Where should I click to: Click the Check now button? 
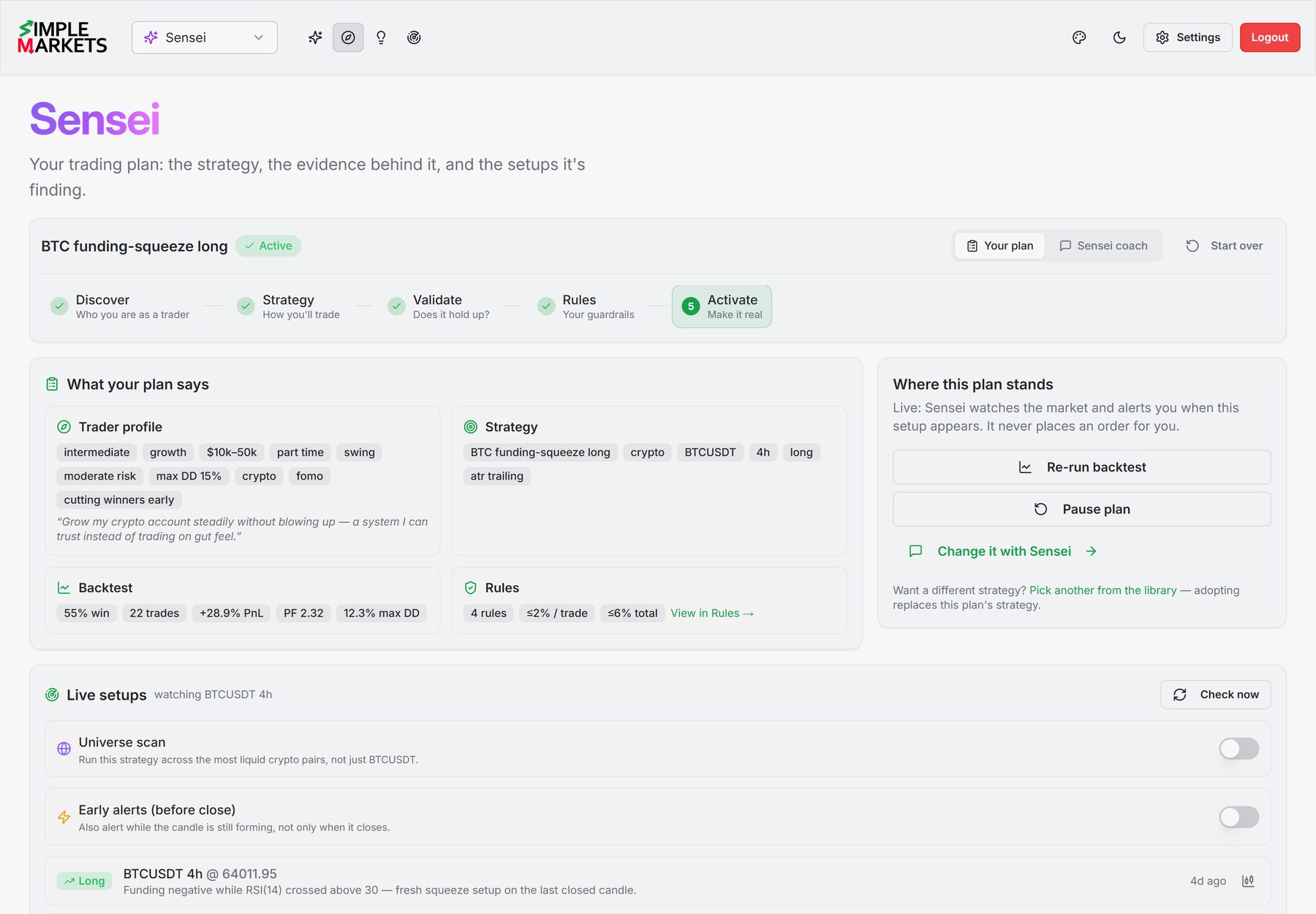click(1216, 695)
